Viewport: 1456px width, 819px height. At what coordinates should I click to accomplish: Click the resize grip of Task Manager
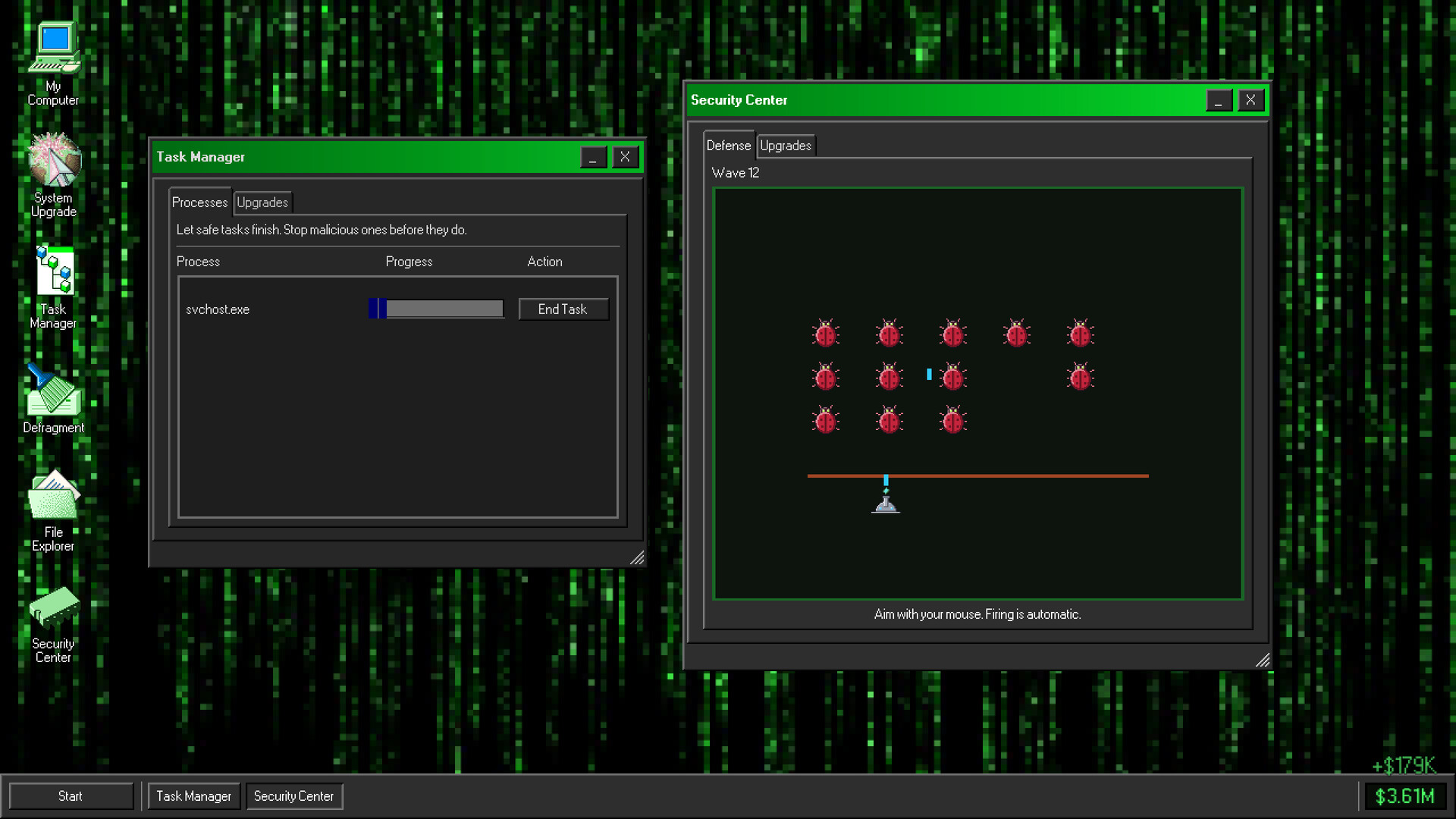coord(637,558)
